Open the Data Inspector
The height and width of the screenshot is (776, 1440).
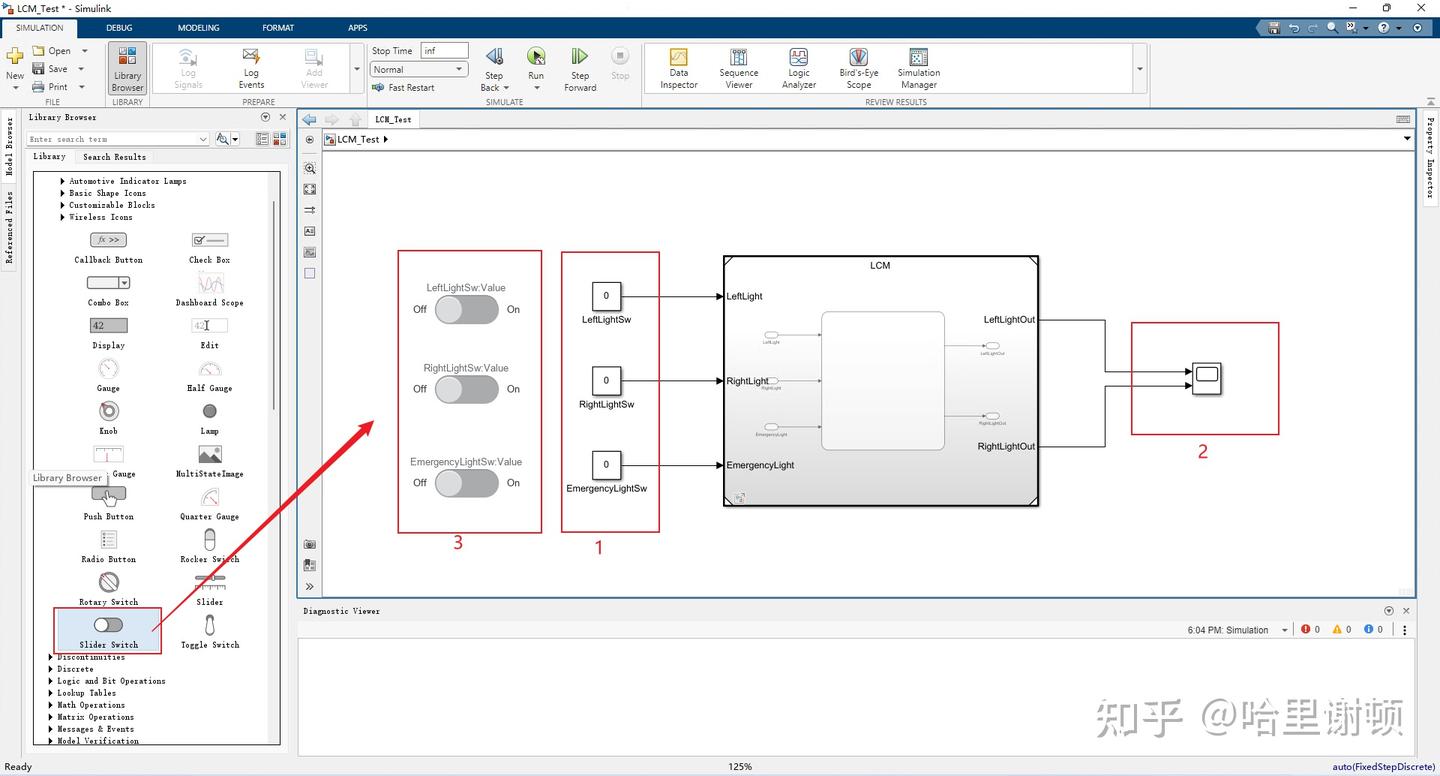click(678, 69)
